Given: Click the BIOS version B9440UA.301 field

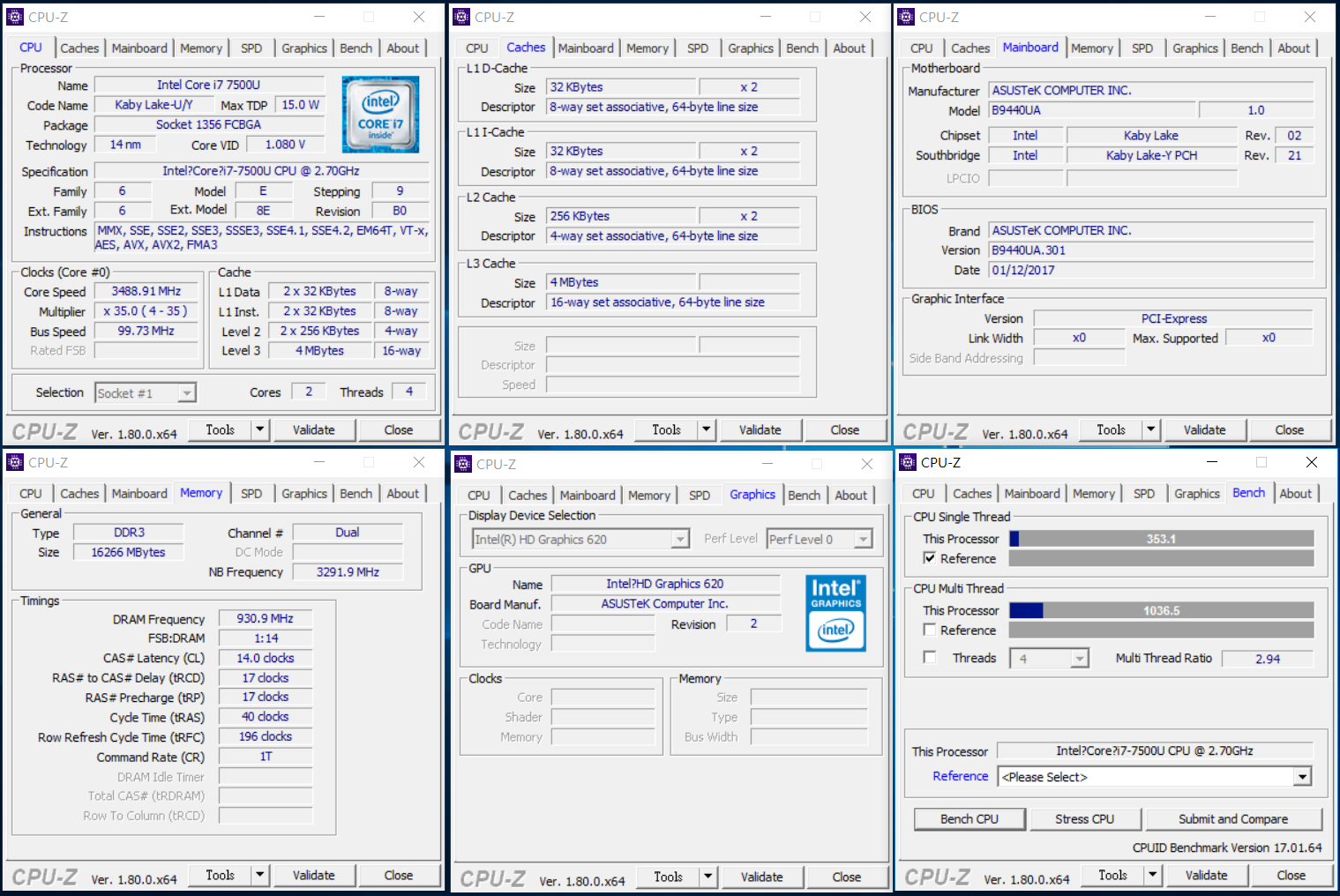Looking at the screenshot, I should point(1151,250).
